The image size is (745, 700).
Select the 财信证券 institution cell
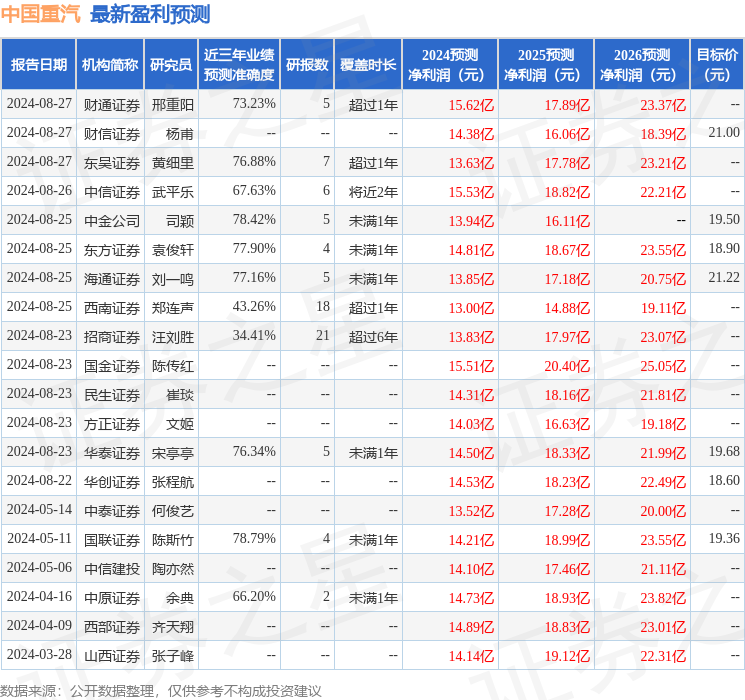(112, 134)
